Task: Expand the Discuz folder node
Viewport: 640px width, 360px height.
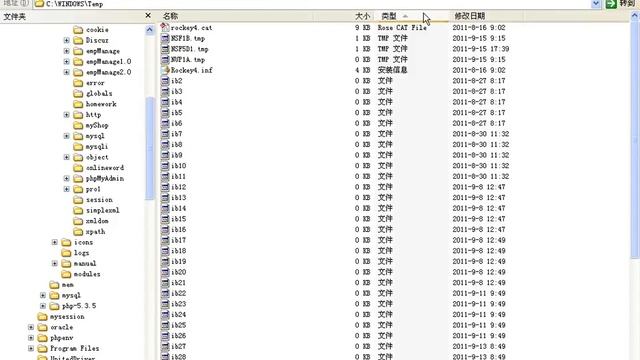Action: [67, 40]
